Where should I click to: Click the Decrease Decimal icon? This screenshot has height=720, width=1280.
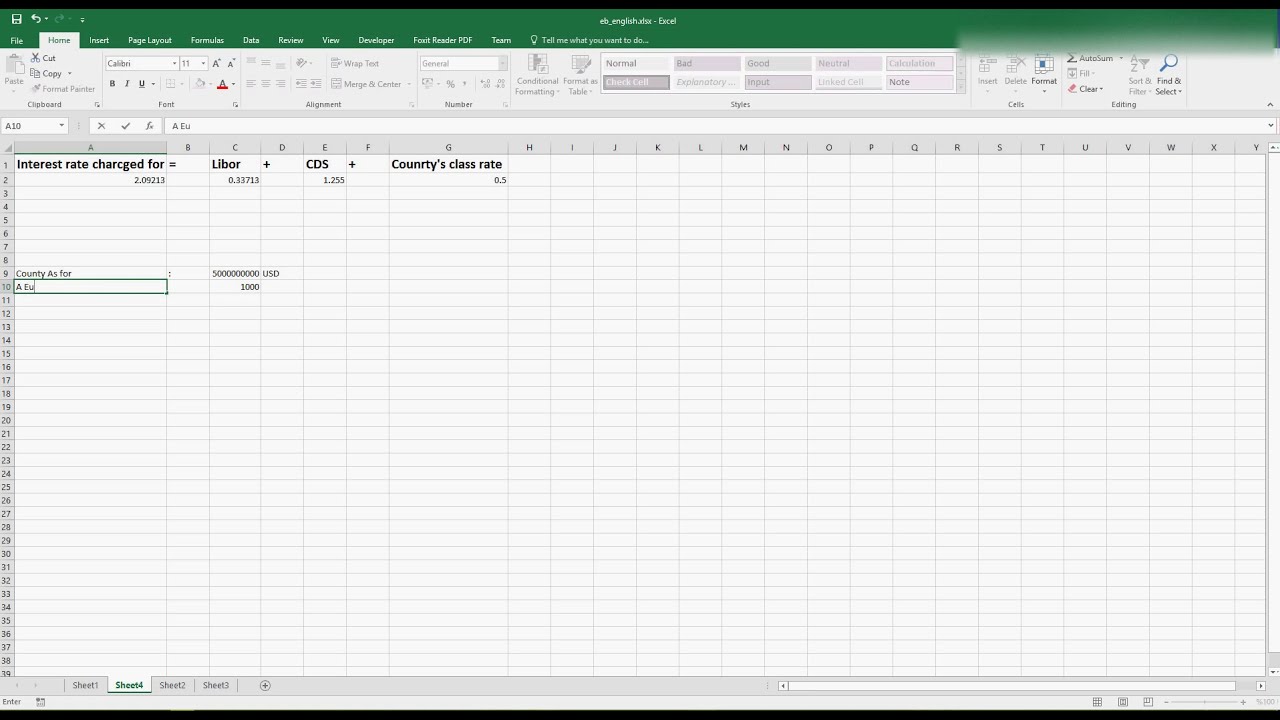click(x=501, y=84)
